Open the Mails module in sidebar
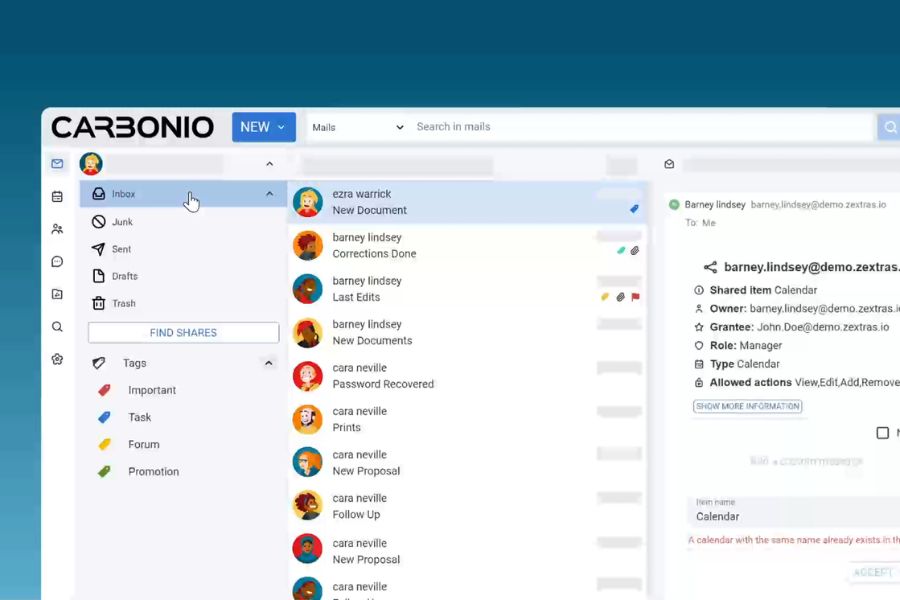 57,164
